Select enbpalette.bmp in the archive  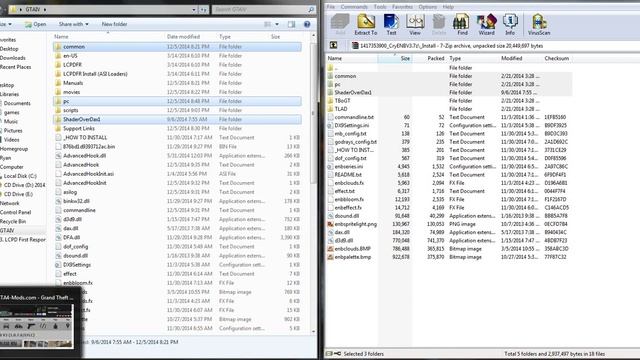pos(353,257)
